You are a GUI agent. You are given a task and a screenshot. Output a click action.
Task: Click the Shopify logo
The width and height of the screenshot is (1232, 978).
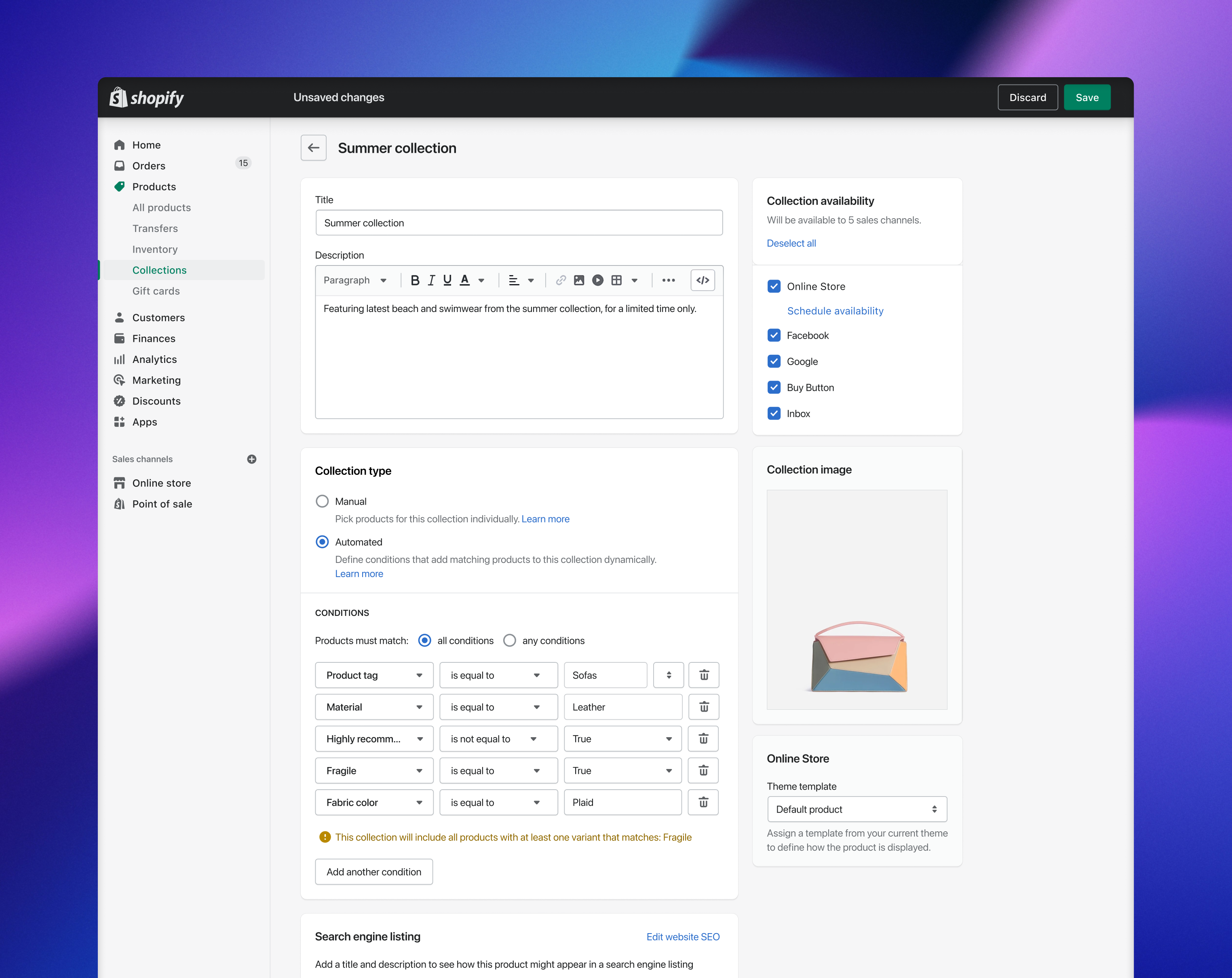click(147, 98)
